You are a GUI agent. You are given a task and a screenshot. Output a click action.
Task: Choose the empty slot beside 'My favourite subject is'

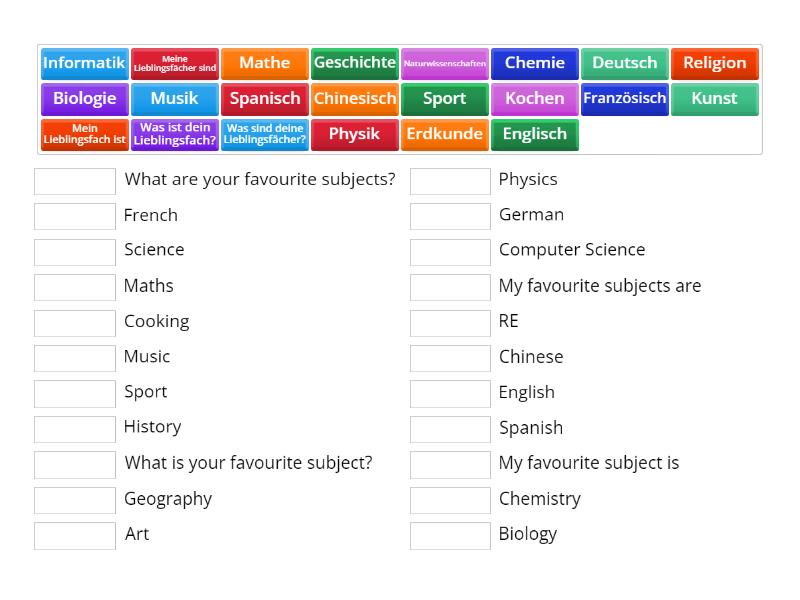point(450,464)
